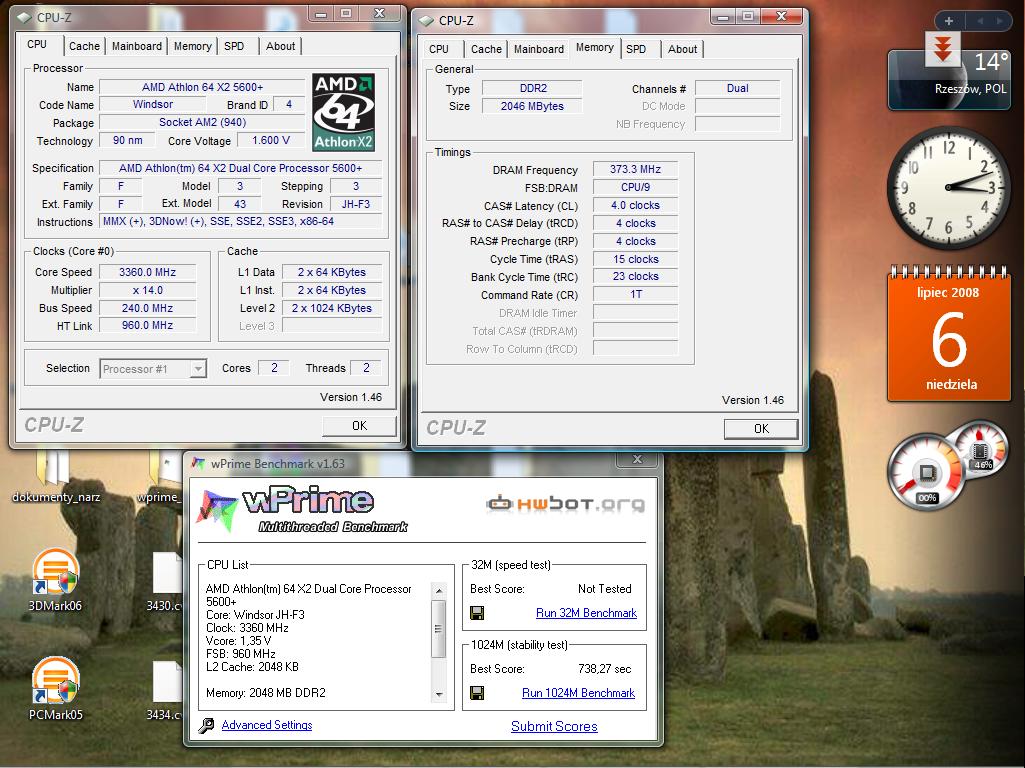
Task: Click the CPU-Z title icon in left window
Action: 25,18
